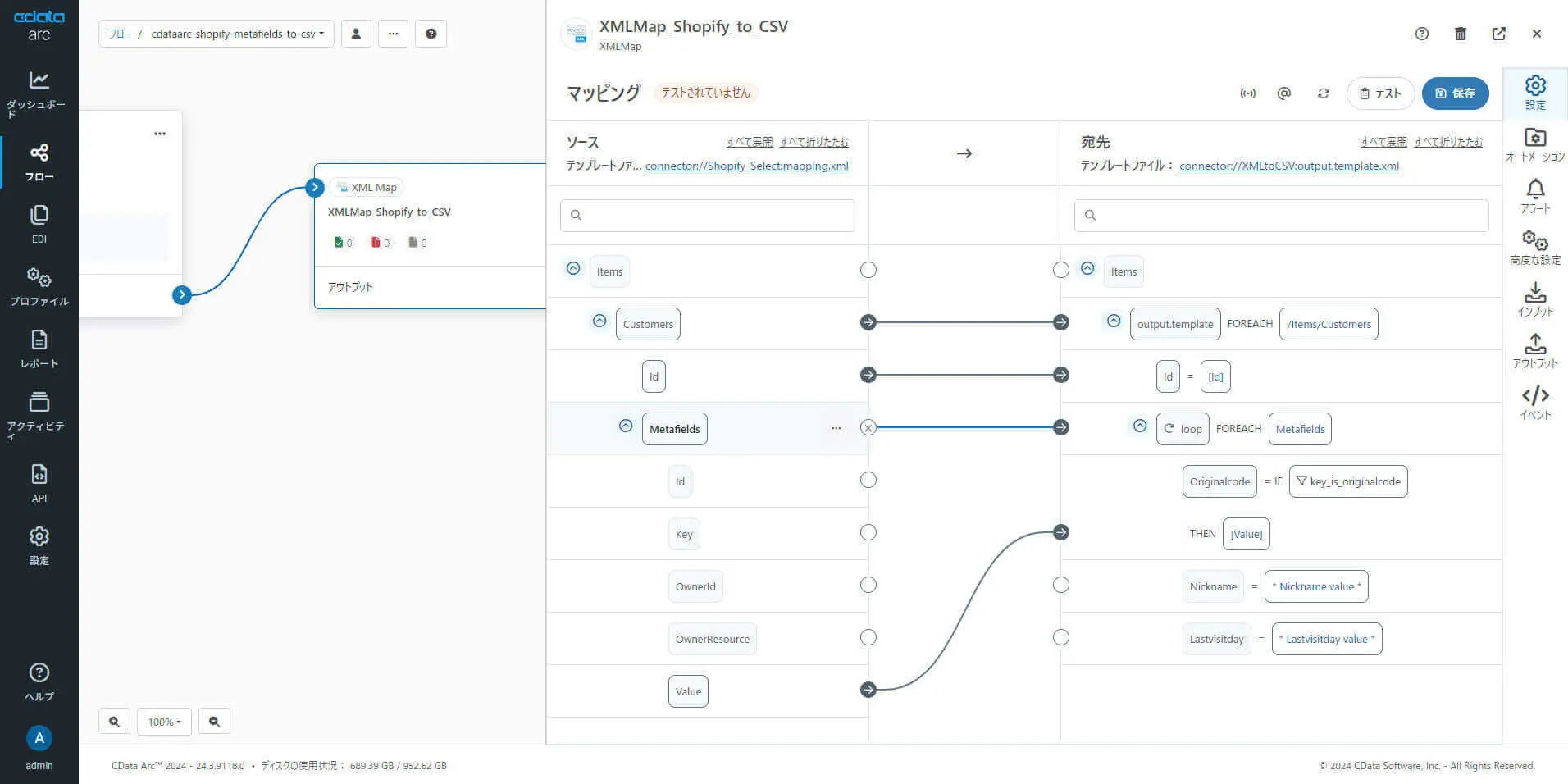Click the source search input field
Screen dimensions: 1568x784
click(x=708, y=215)
